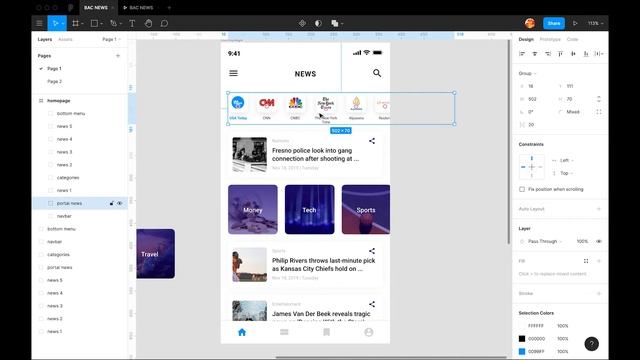The width and height of the screenshot is (640, 360).
Task: Toggle visibility of portal news layer
Action: (x=120, y=203)
